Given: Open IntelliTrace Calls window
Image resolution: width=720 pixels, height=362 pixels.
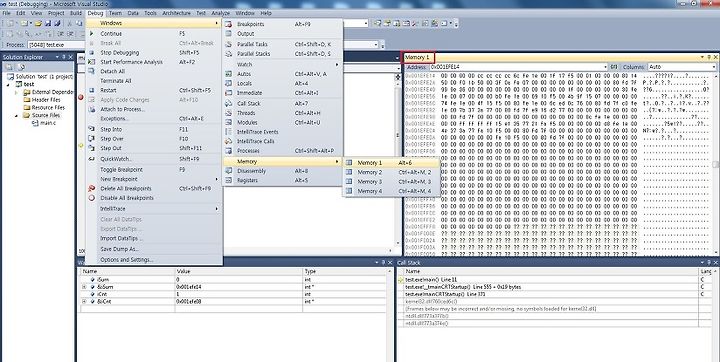Looking at the screenshot, I should (x=283, y=141).
